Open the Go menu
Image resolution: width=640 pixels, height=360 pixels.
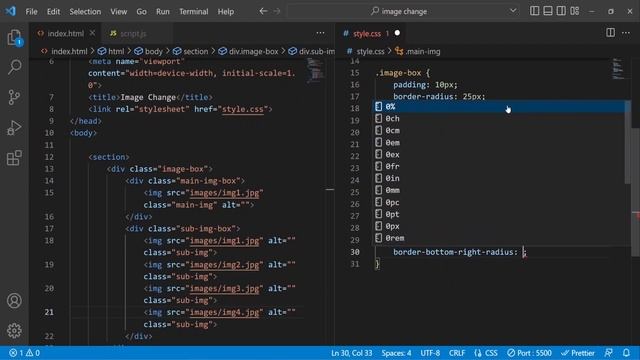[141, 11]
